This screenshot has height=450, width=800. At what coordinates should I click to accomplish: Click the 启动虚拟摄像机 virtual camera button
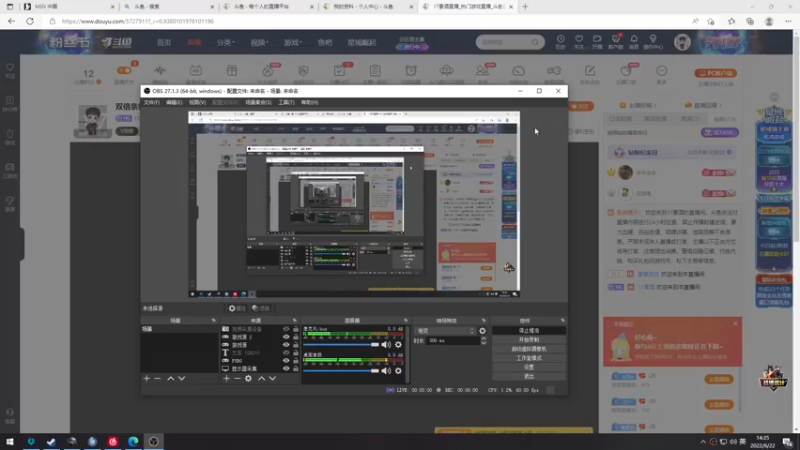529,349
